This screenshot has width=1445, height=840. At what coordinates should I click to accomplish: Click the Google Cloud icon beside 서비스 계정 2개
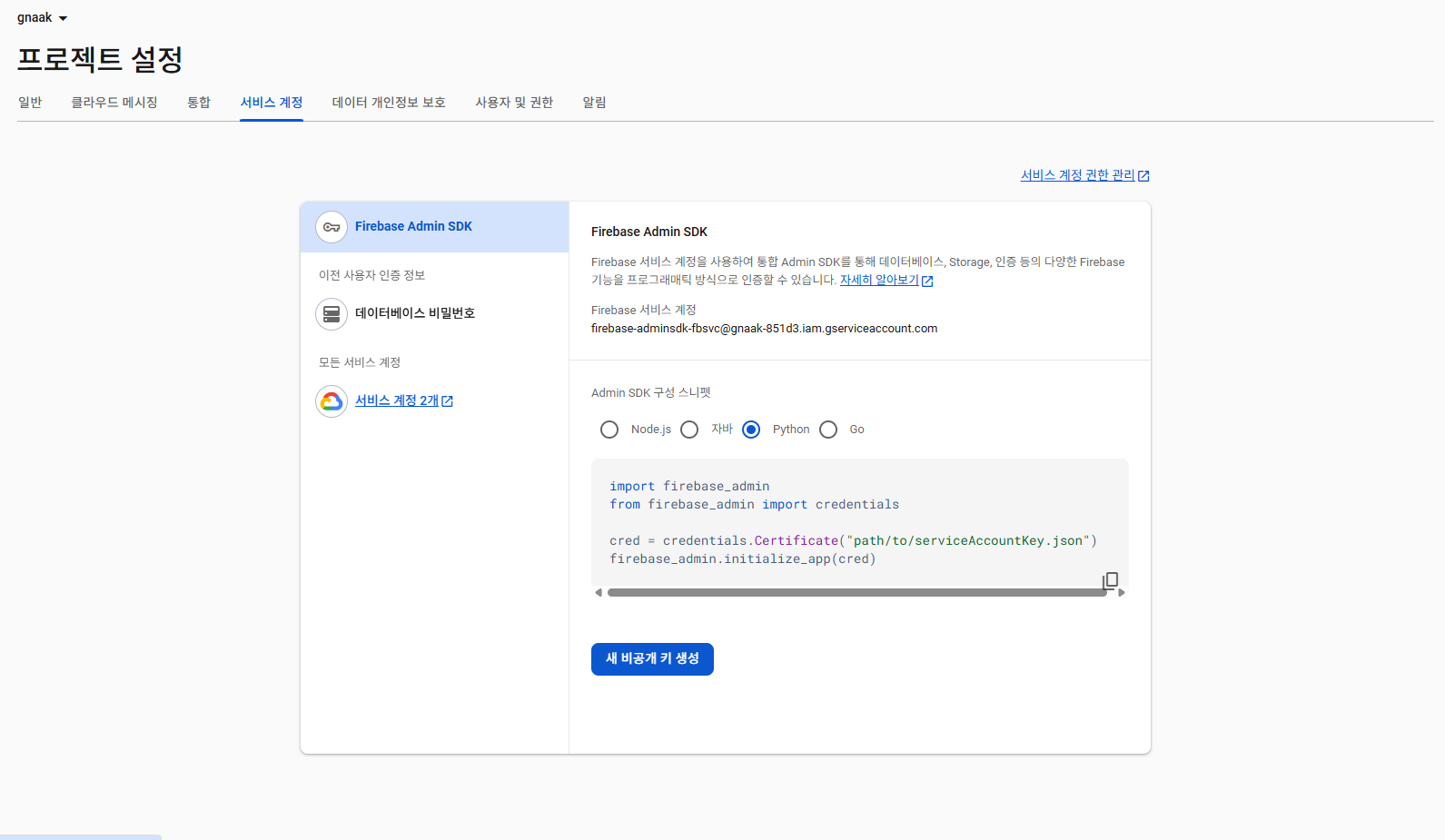[x=332, y=401]
